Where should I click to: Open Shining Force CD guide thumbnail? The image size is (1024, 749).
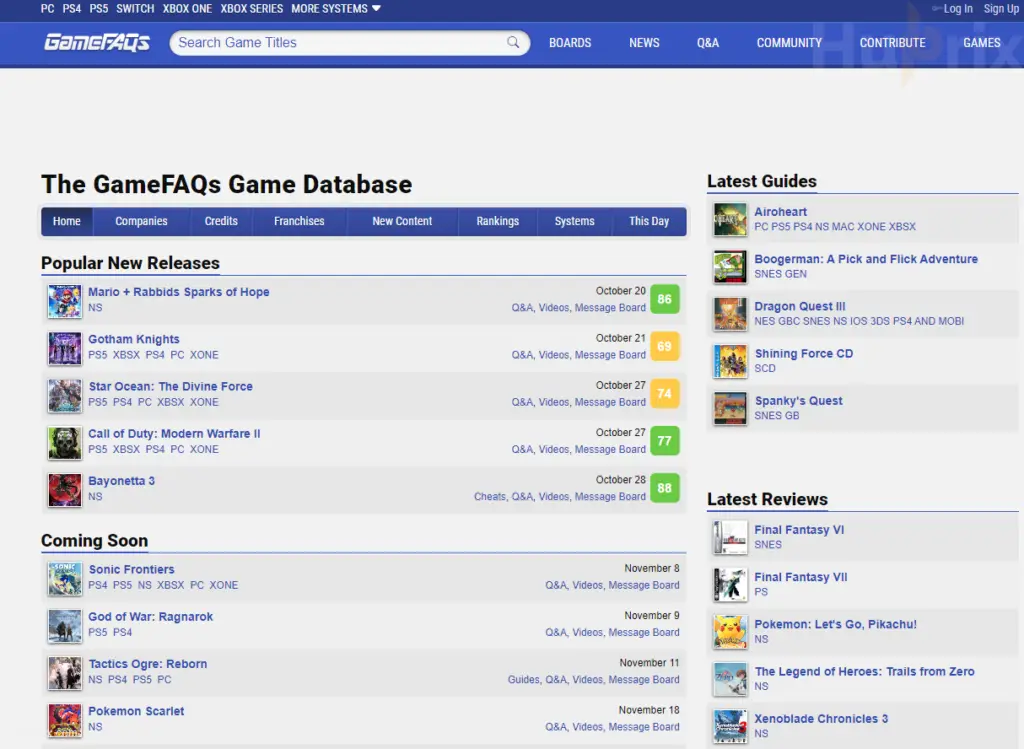click(x=729, y=361)
